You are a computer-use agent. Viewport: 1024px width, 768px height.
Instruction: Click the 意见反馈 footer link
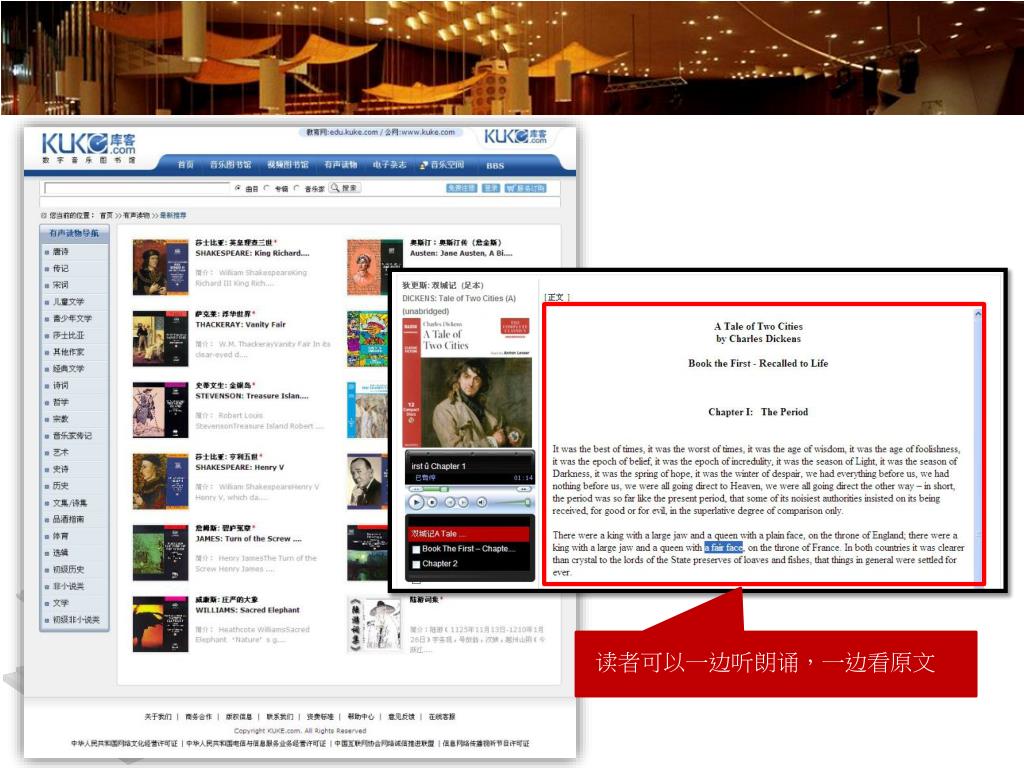tap(401, 716)
